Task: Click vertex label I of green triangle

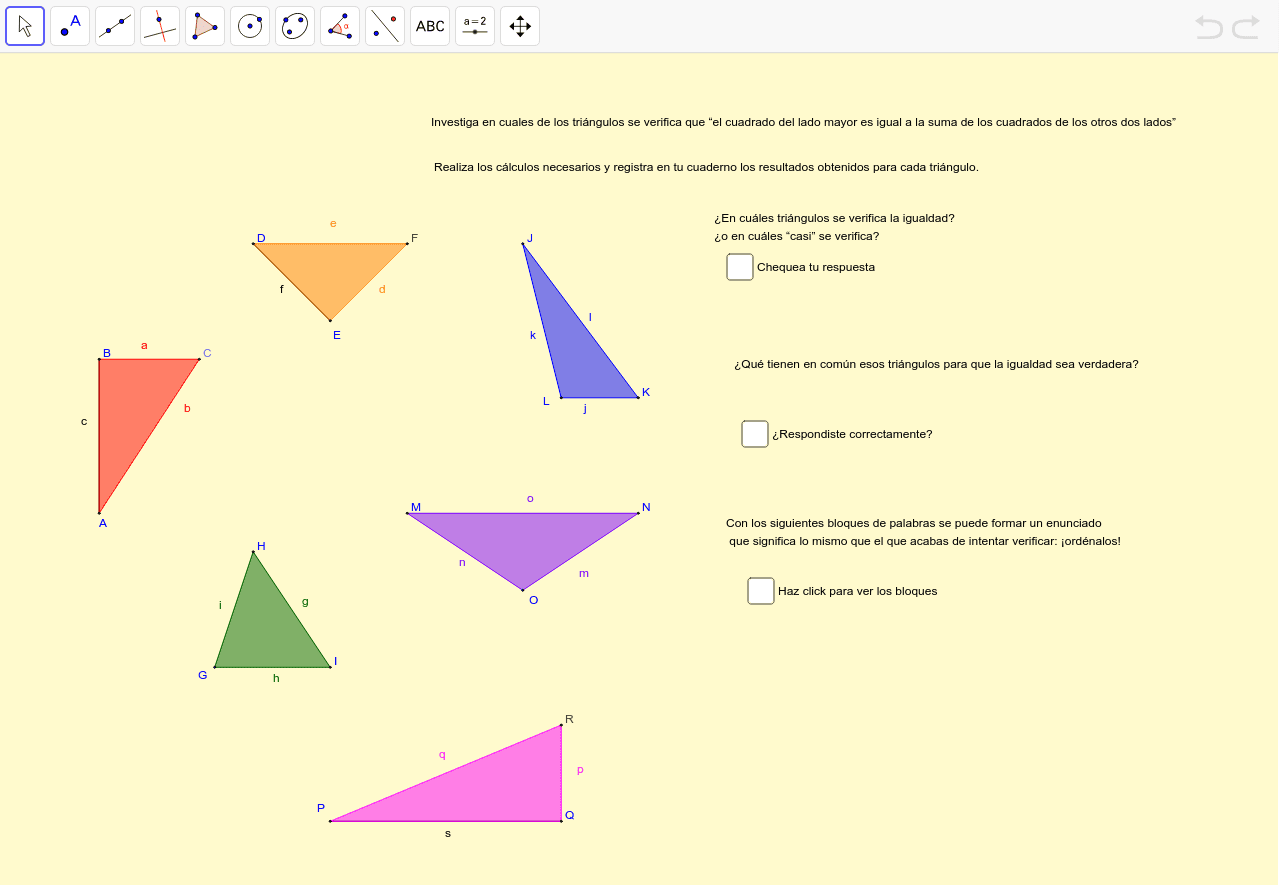Action: pos(335,661)
